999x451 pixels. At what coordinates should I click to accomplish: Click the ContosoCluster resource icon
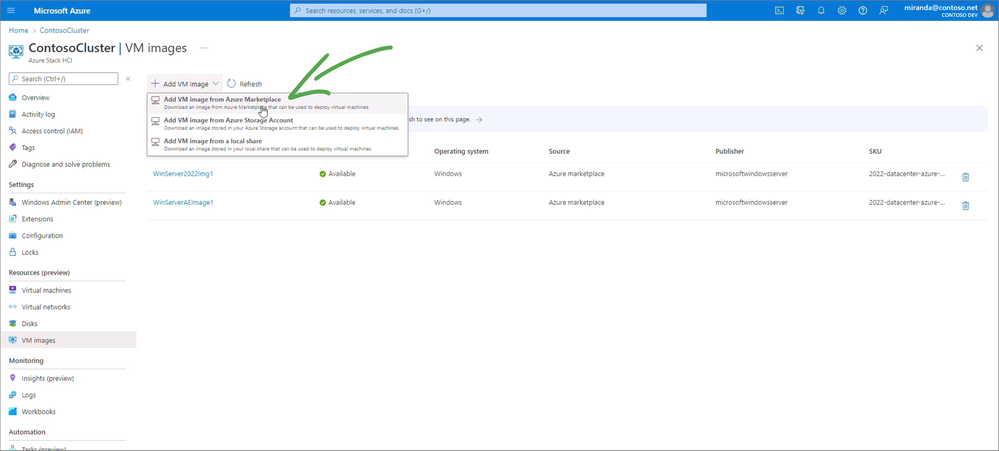point(17,51)
